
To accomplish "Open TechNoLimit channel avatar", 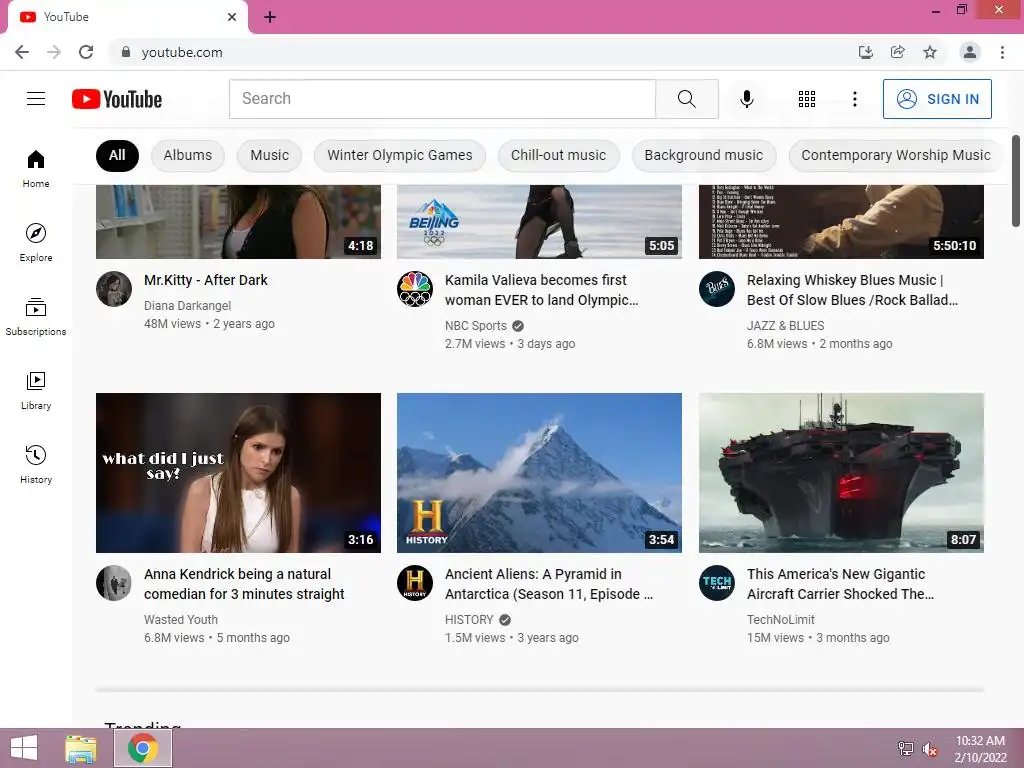I will pyautogui.click(x=716, y=583).
